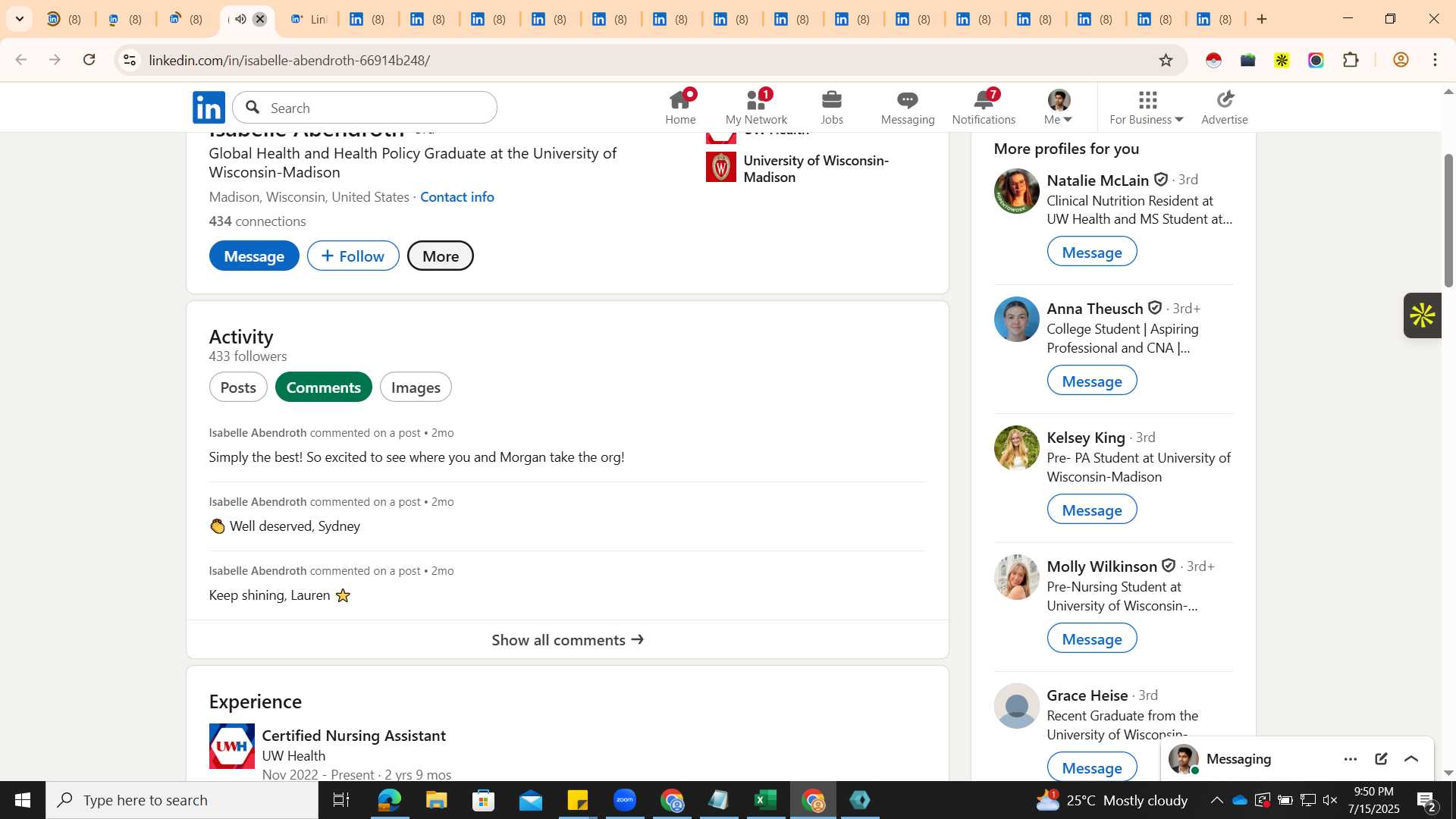Expand the Me profile dropdown
The height and width of the screenshot is (819, 1456).
click(x=1059, y=107)
